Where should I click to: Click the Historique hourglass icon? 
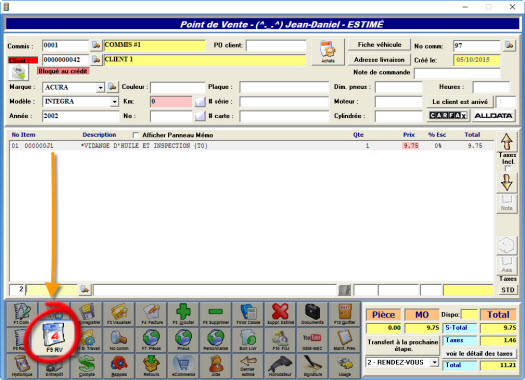click(x=22, y=366)
